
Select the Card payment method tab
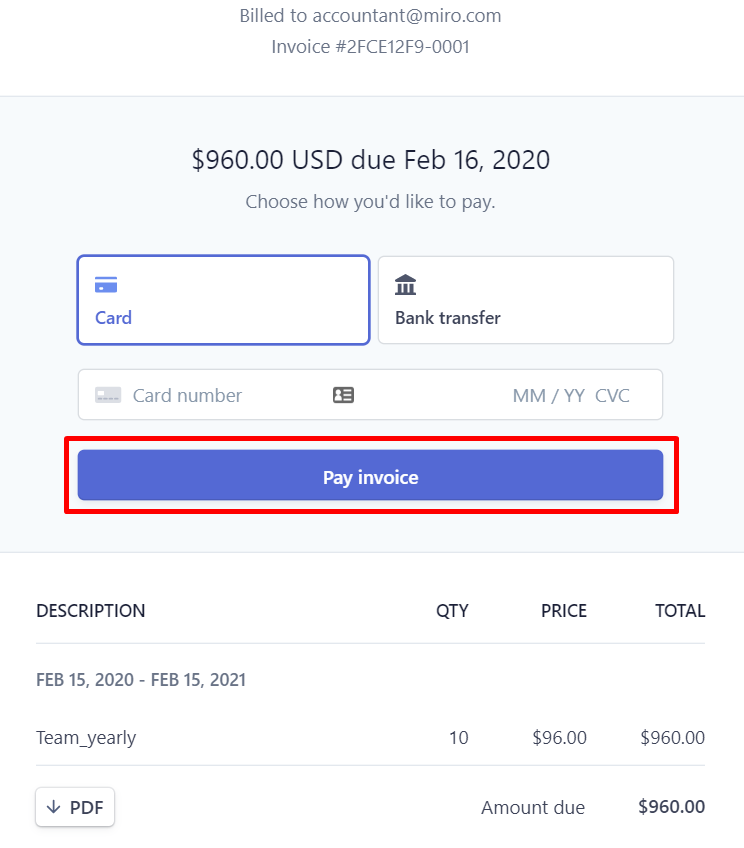[223, 300]
